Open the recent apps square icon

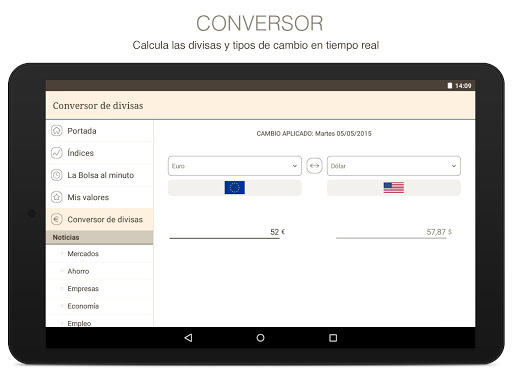click(333, 338)
